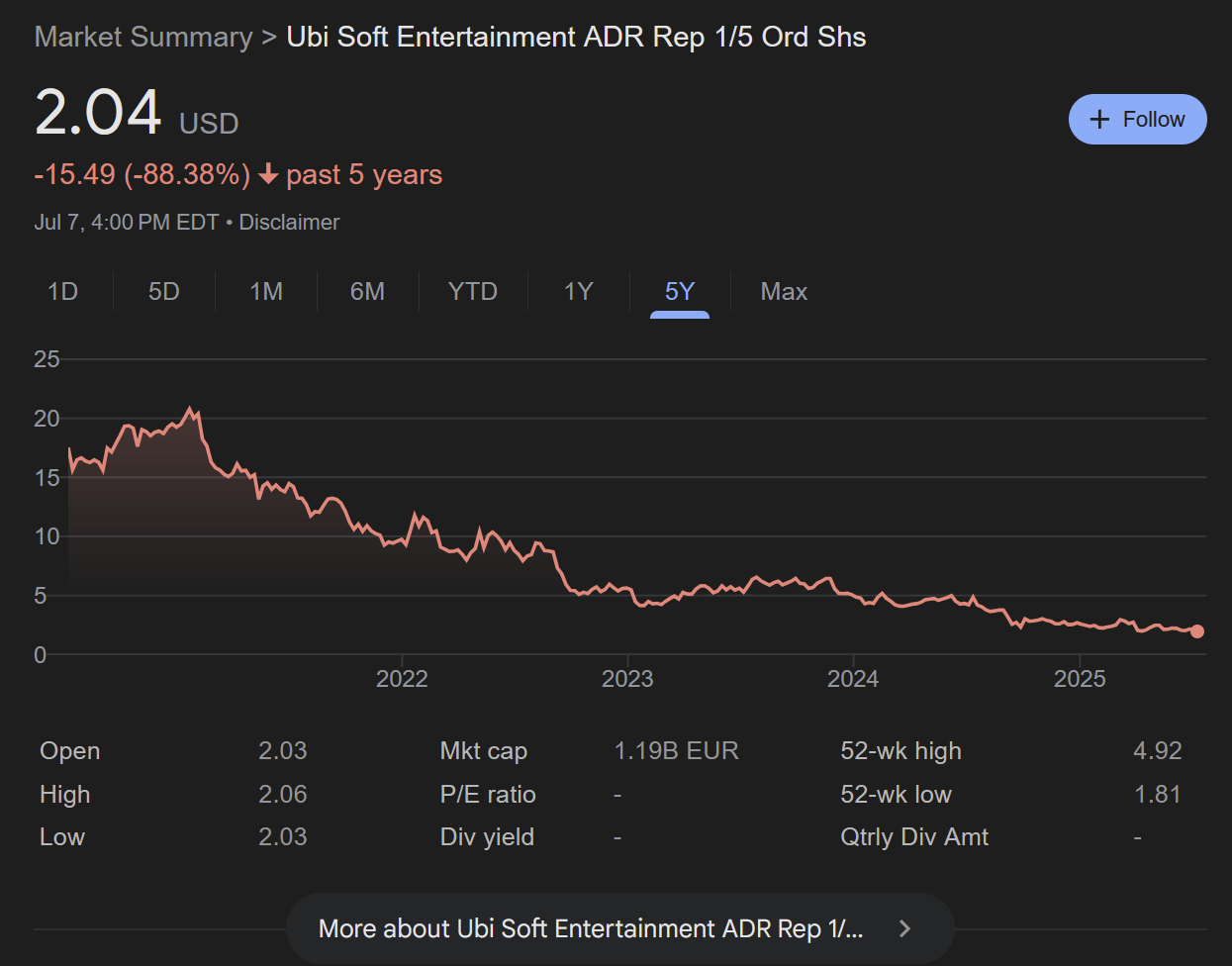The height and width of the screenshot is (966, 1232).
Task: Click the 1.81 value
Action: (x=1158, y=795)
